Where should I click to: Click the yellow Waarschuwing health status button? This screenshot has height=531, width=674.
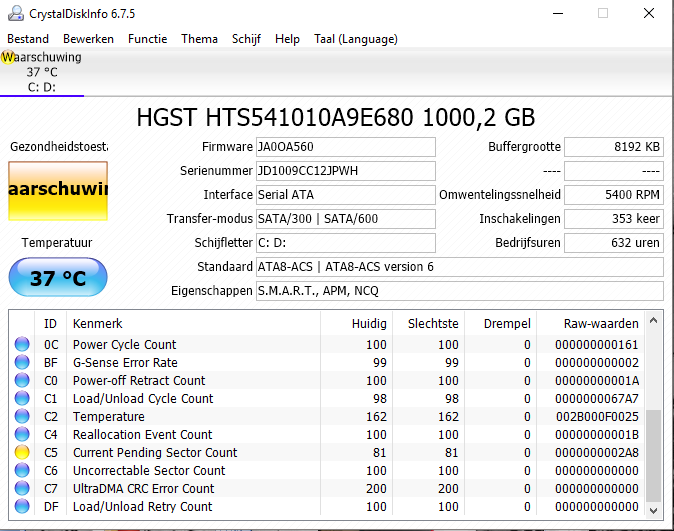coord(57,190)
